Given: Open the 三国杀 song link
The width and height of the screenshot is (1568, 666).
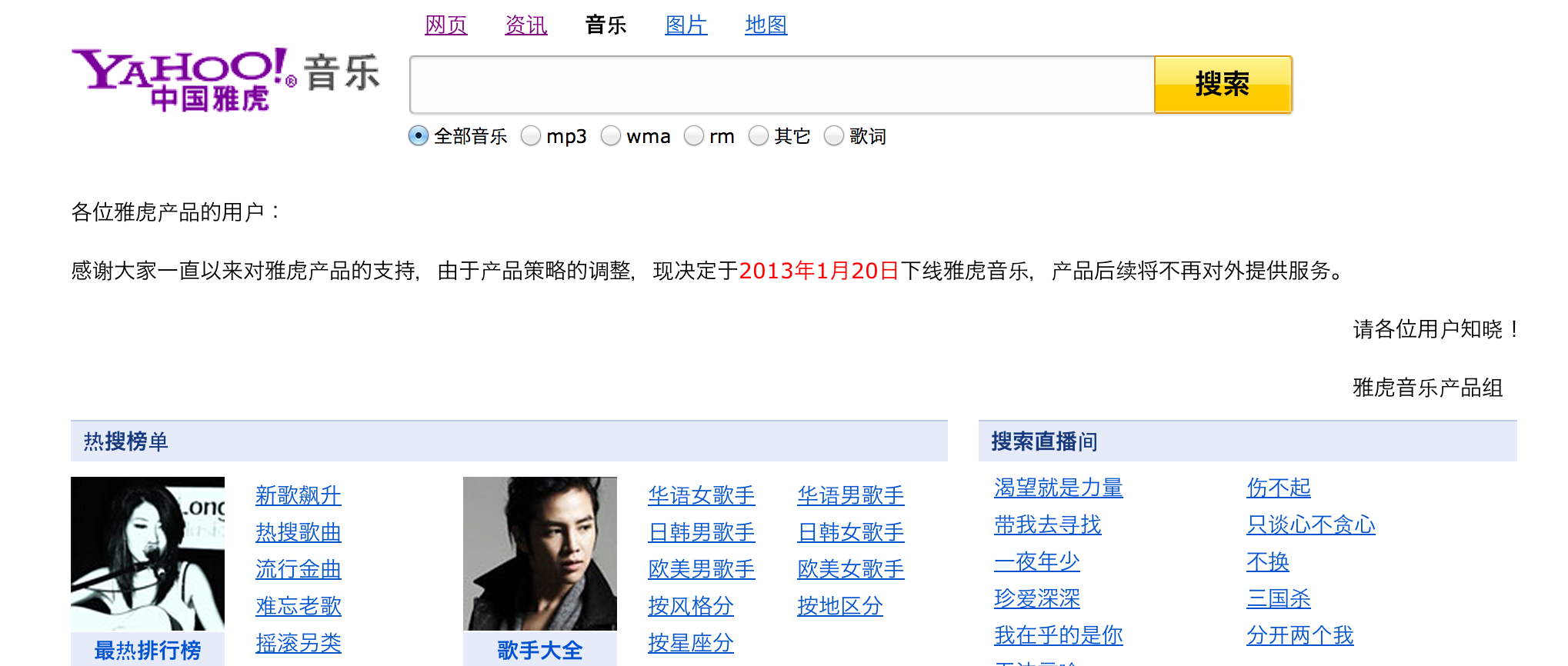Looking at the screenshot, I should [1279, 598].
